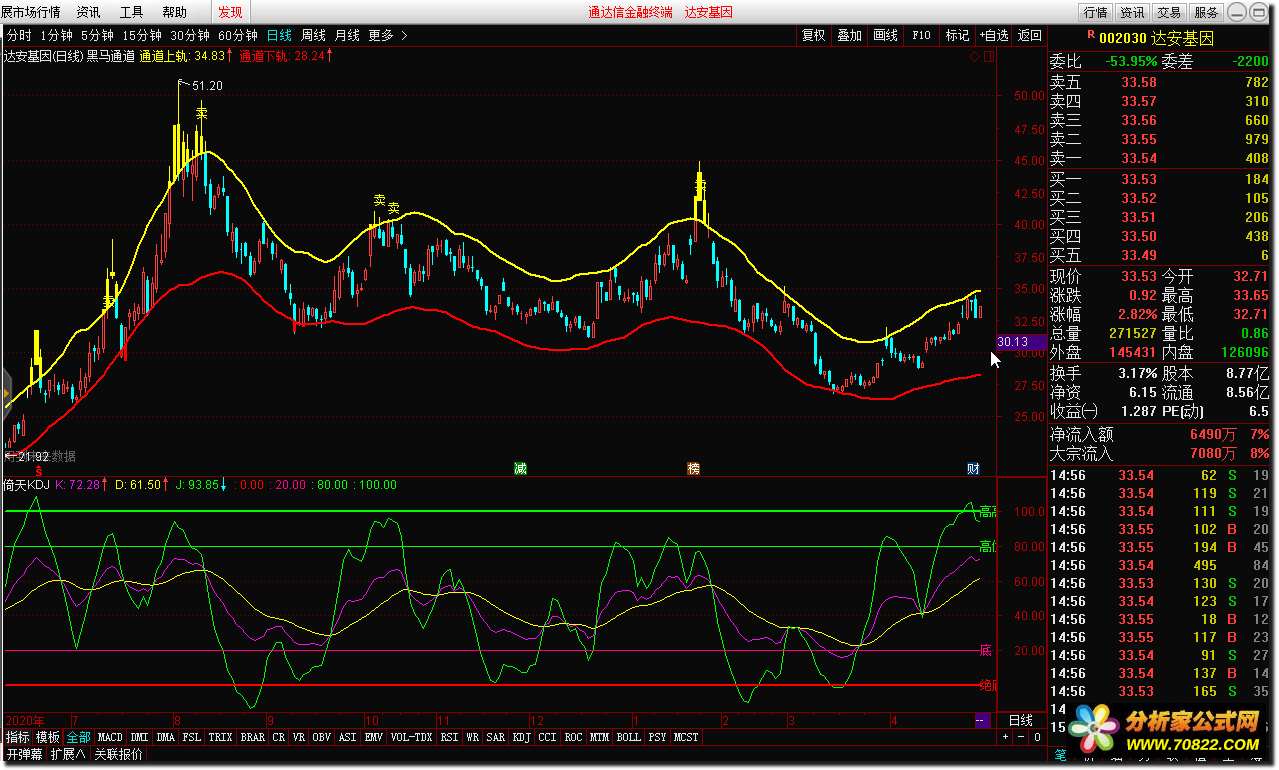The image size is (1279, 770).
Task: Select the 全部 indicator category
Action: click(x=79, y=737)
